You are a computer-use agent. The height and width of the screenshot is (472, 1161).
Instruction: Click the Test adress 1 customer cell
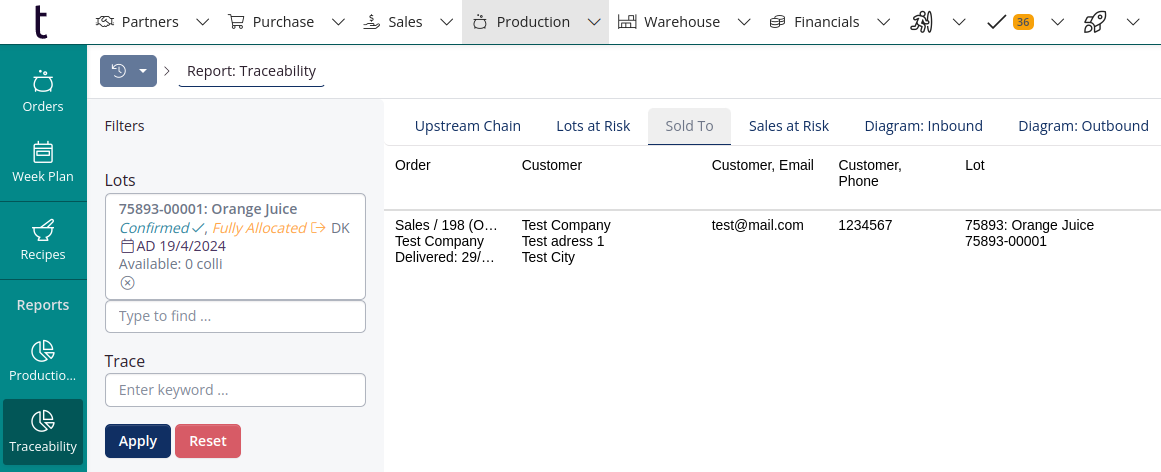563,241
